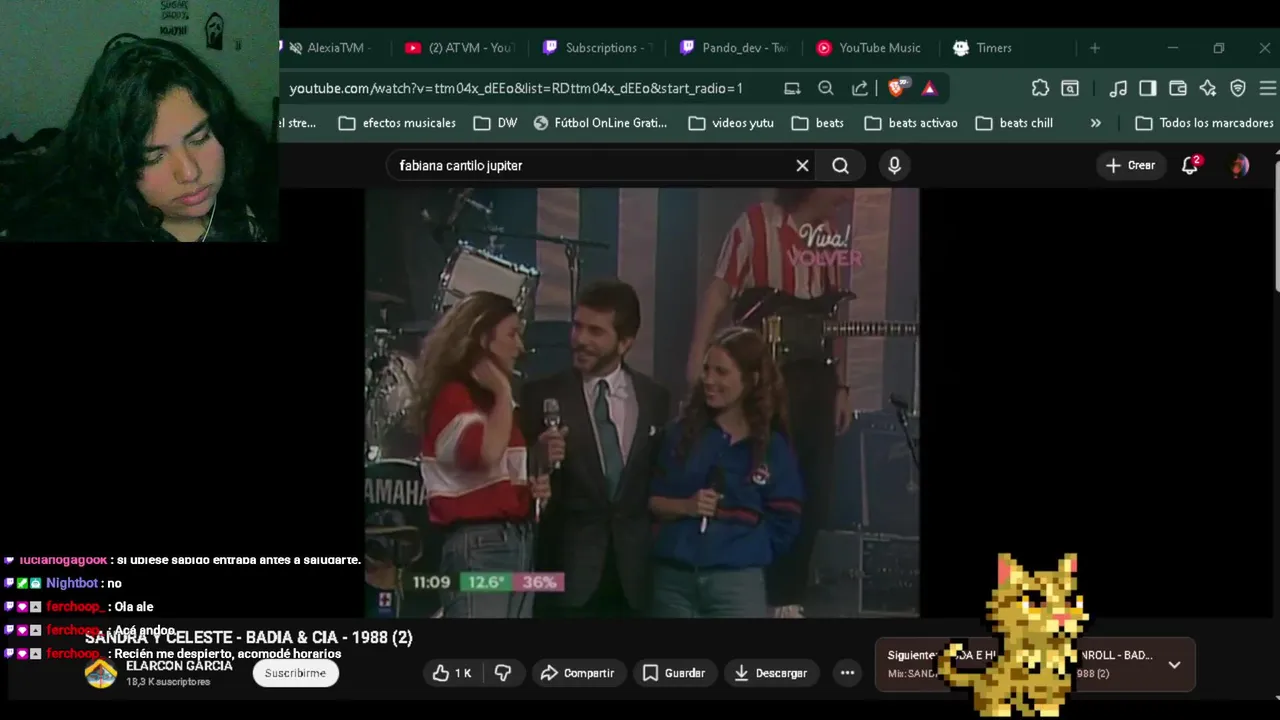Switch to the AlexiaTVM browser tab
1280x720 pixels.
(x=330, y=48)
